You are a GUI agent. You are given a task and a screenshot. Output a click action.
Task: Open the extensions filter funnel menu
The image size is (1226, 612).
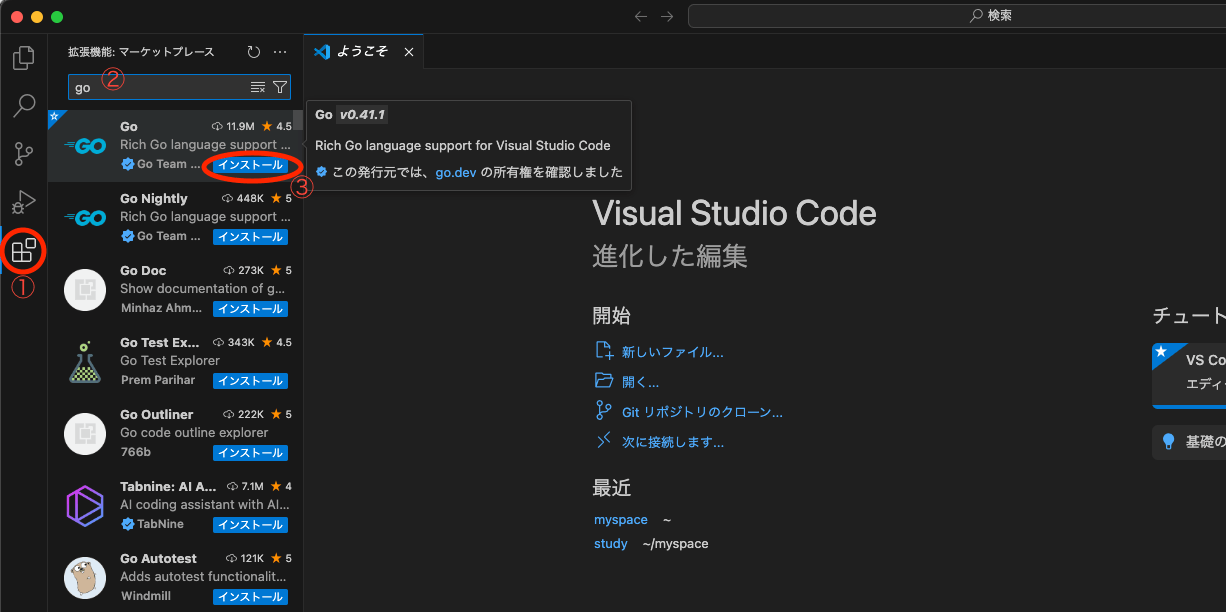(280, 87)
